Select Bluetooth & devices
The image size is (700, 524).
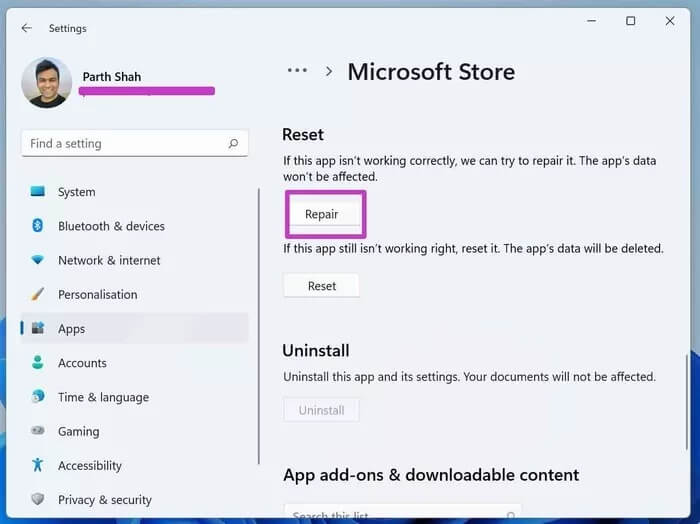click(x=134, y=226)
